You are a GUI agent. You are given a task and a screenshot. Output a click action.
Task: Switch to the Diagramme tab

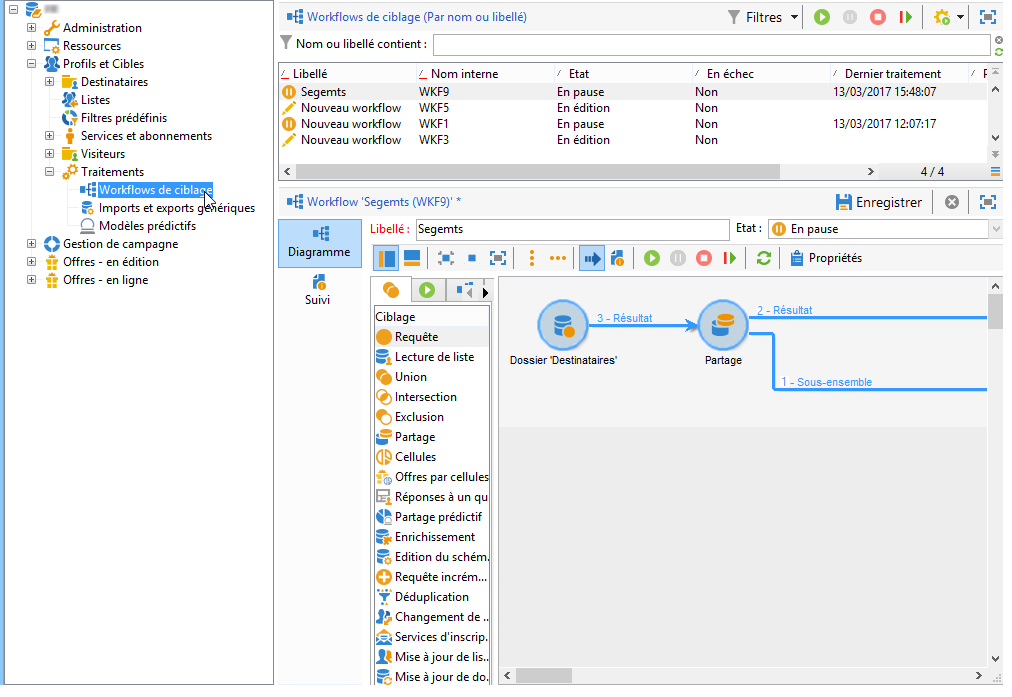(x=319, y=243)
